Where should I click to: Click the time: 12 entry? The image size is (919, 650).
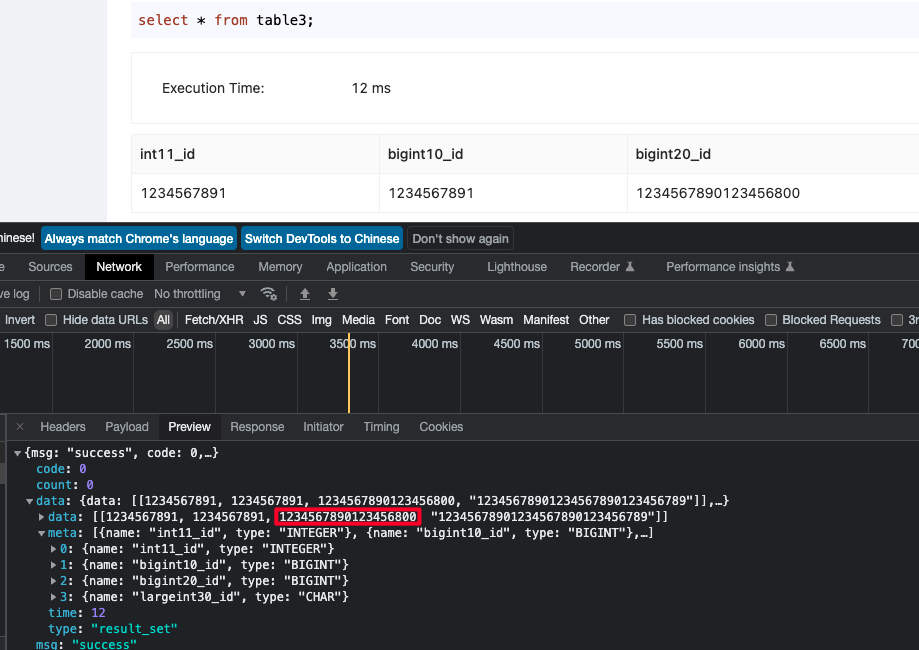[x=77, y=613]
